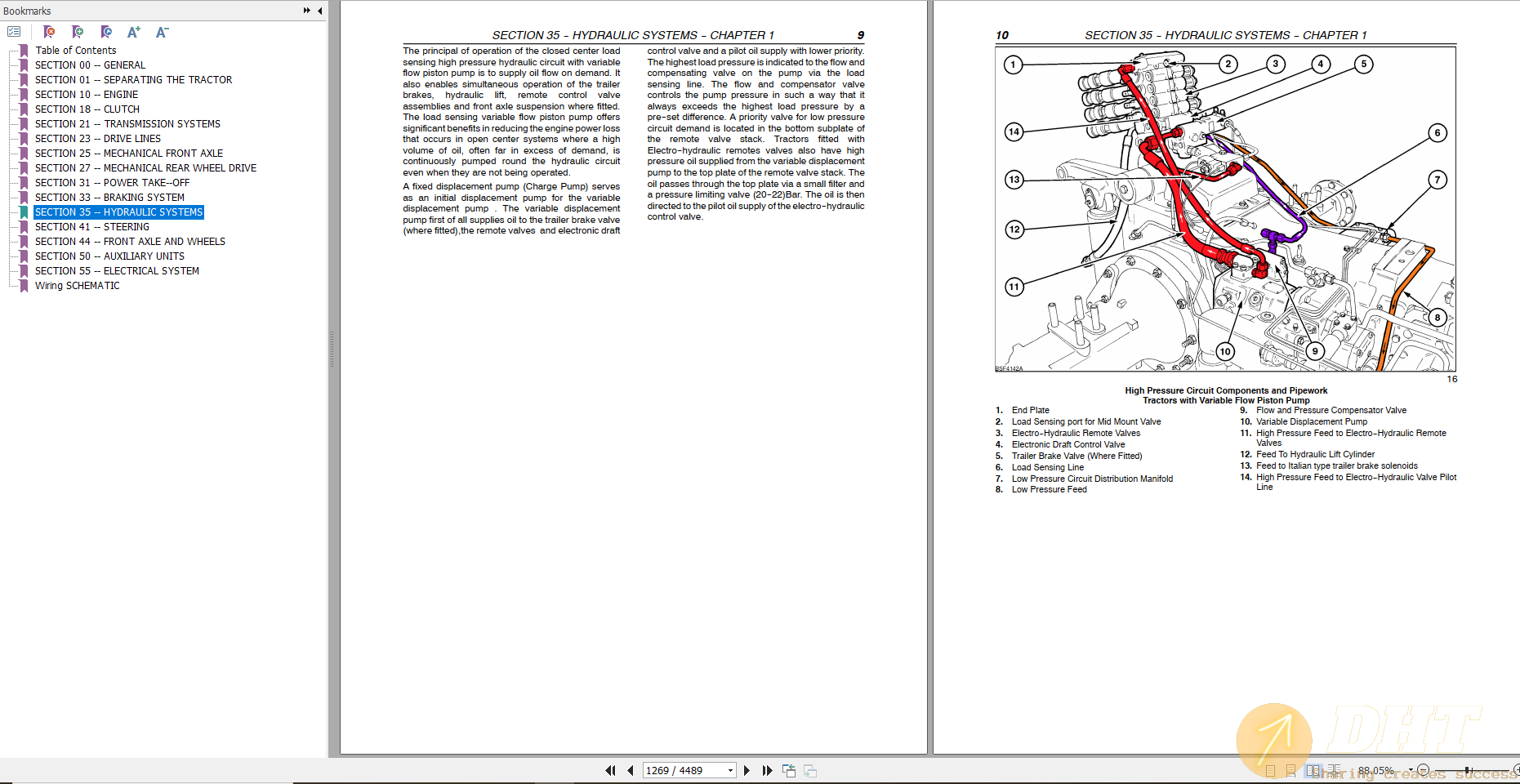The height and width of the screenshot is (784, 1520).
Task: Decrease bookmark font size
Action: pyautogui.click(x=162, y=32)
